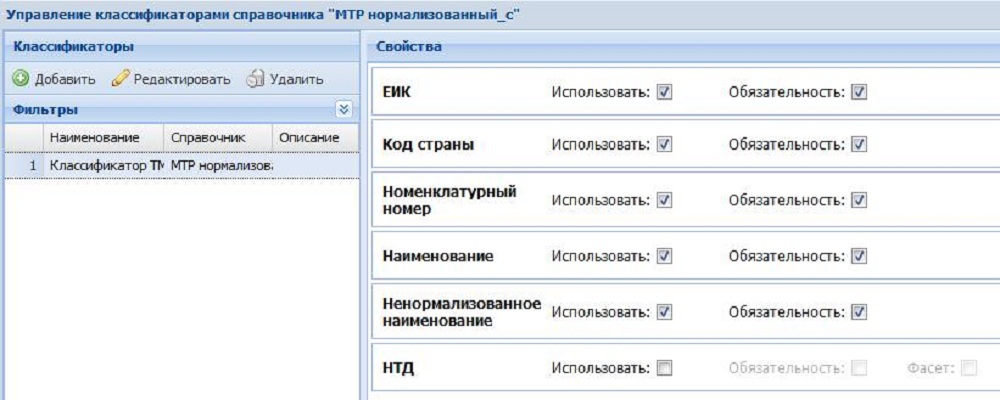This screenshot has height=400, width=1000.
Task: Toggle Использовать for Код страны
Action: [x=665, y=145]
